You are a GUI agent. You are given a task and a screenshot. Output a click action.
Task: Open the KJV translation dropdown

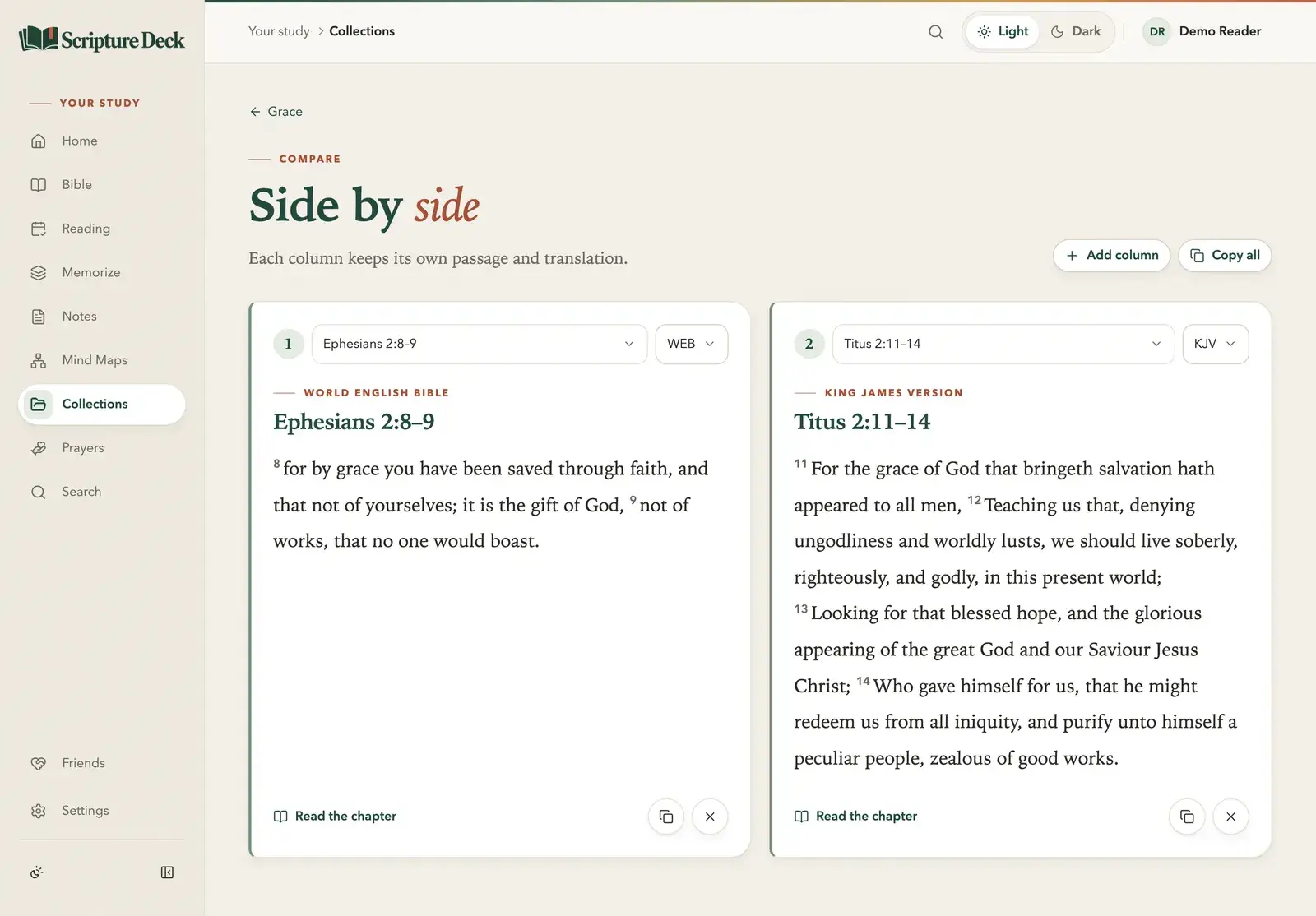tap(1216, 344)
